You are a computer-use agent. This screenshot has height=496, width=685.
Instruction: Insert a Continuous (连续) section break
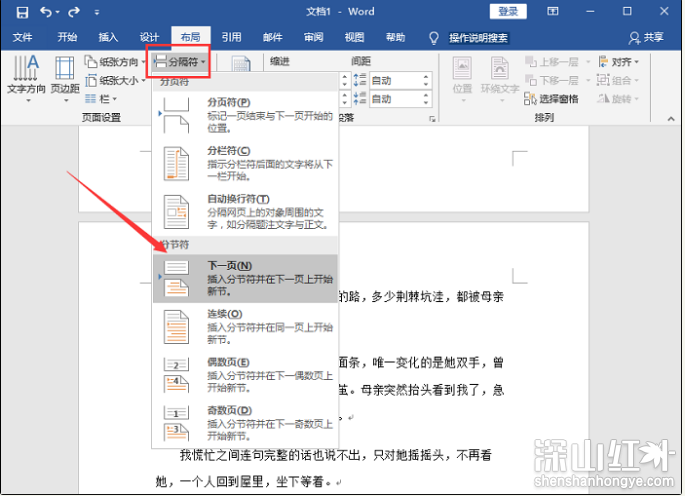[176, 326]
